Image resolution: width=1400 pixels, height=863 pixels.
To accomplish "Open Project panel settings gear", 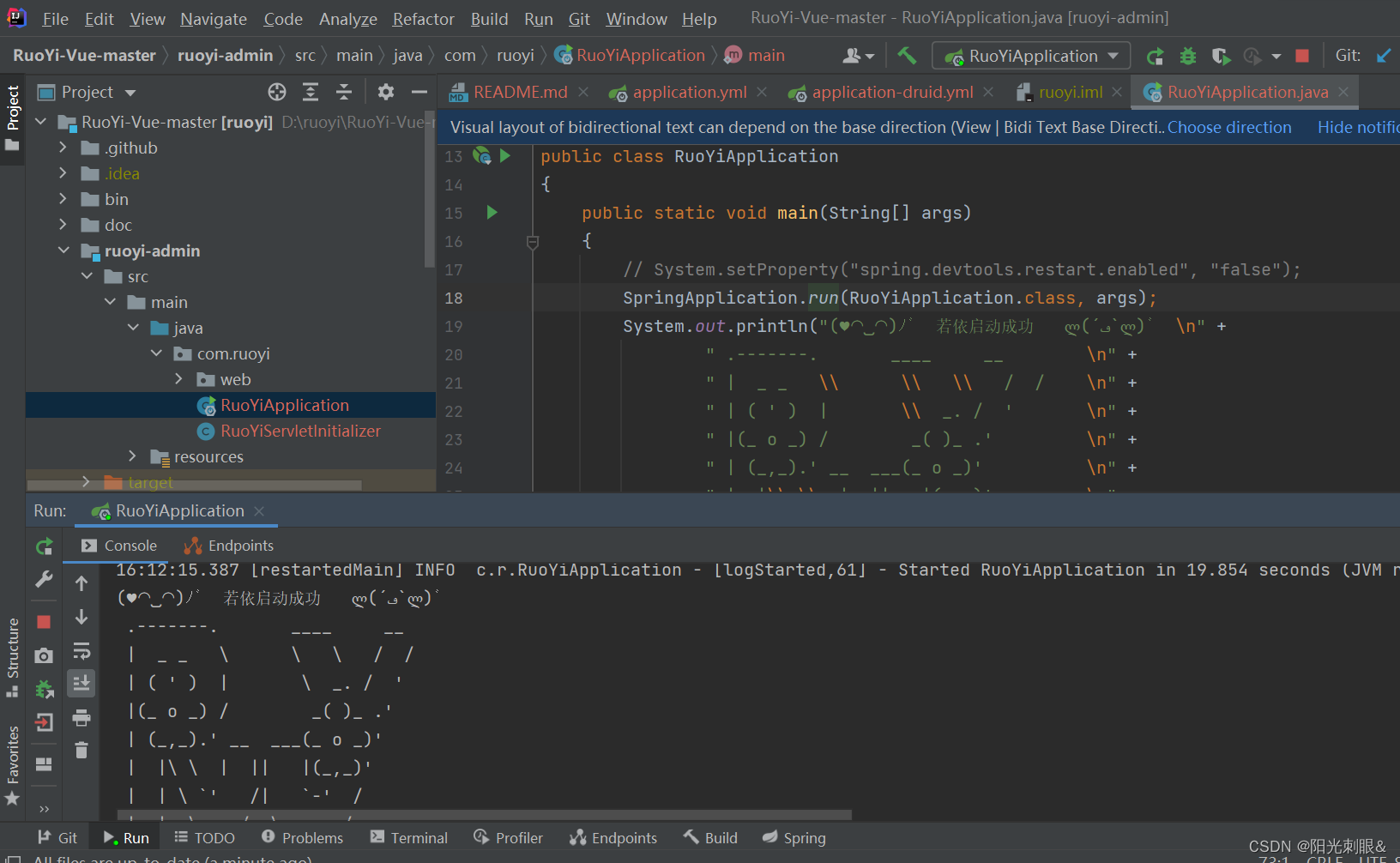I will (386, 92).
